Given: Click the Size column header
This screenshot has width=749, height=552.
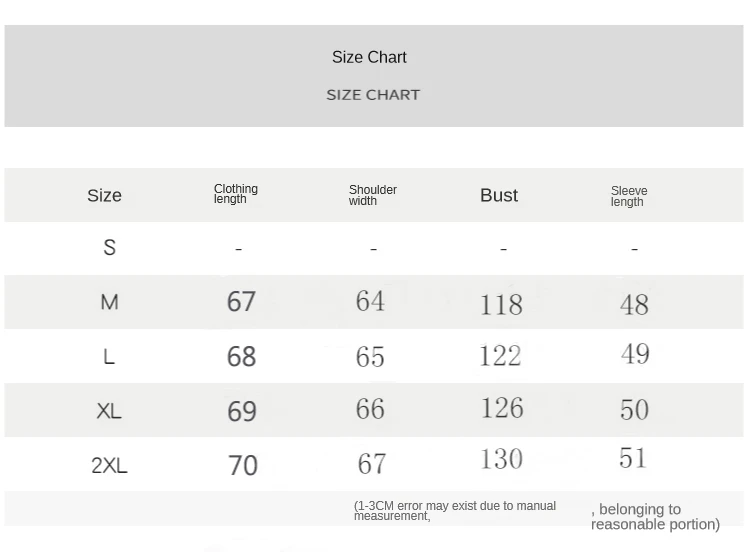Looking at the screenshot, I should coord(104,195).
